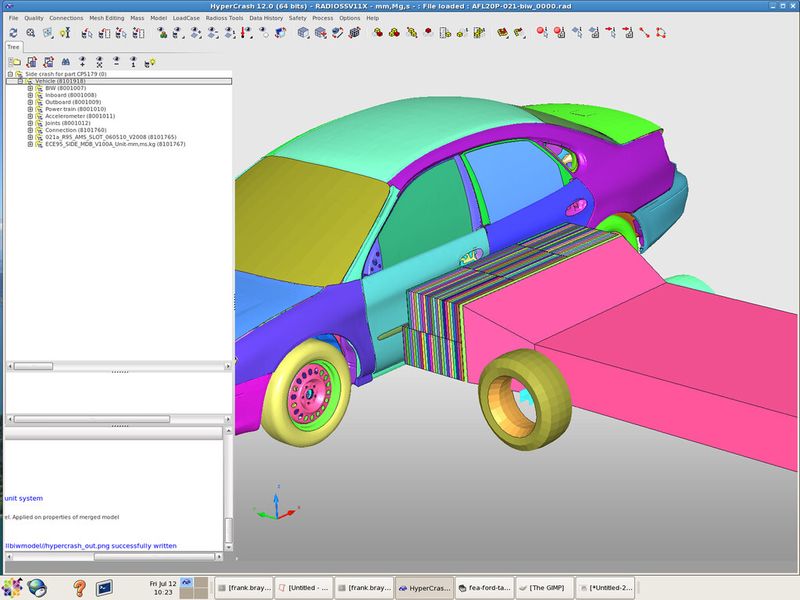Viewport: 800px width, 600px height.
Task: Expand the Joints (8001012) tree node
Action: [x=30, y=123]
